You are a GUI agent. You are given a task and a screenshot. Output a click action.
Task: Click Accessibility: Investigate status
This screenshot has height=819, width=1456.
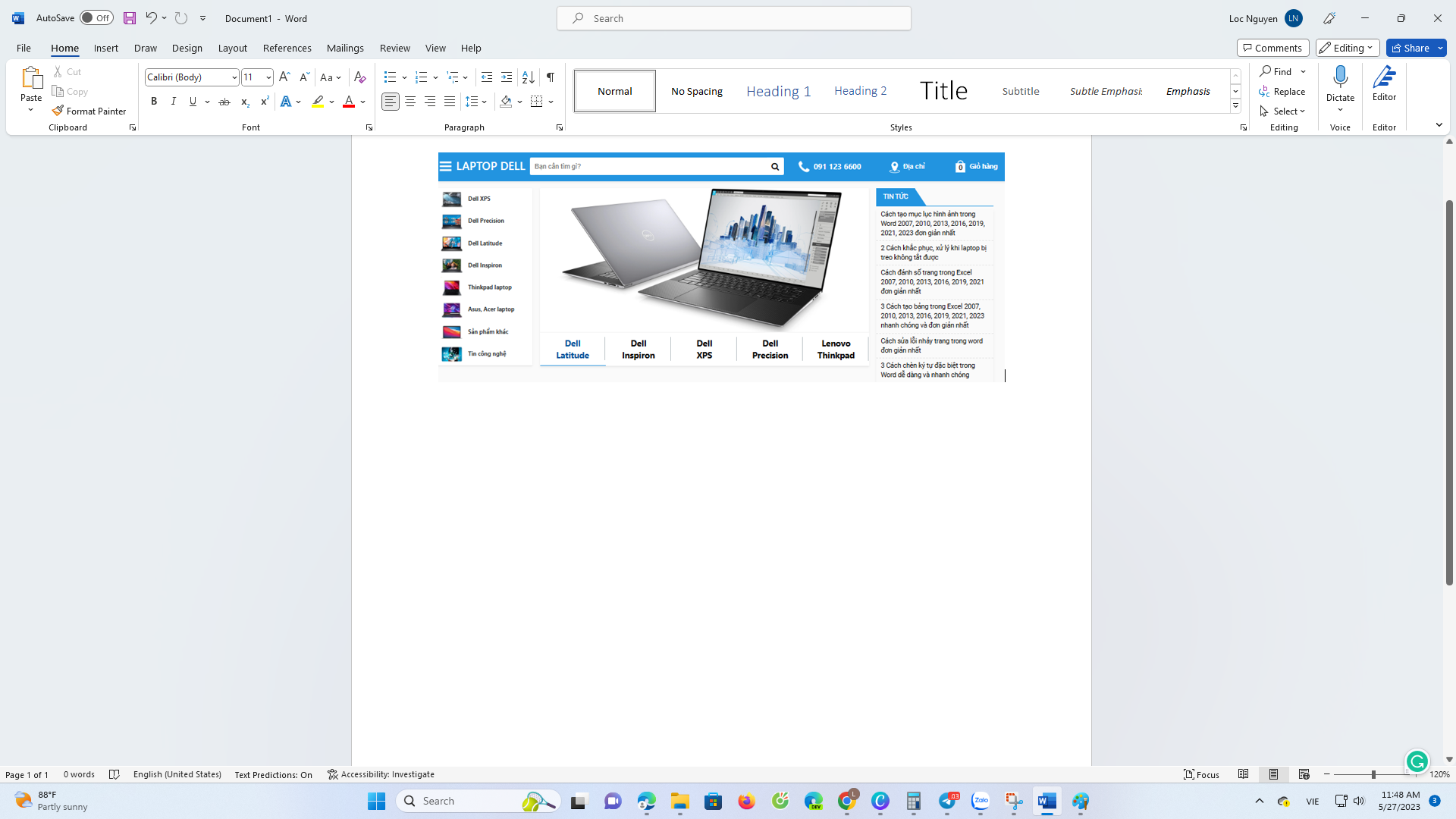click(x=381, y=774)
